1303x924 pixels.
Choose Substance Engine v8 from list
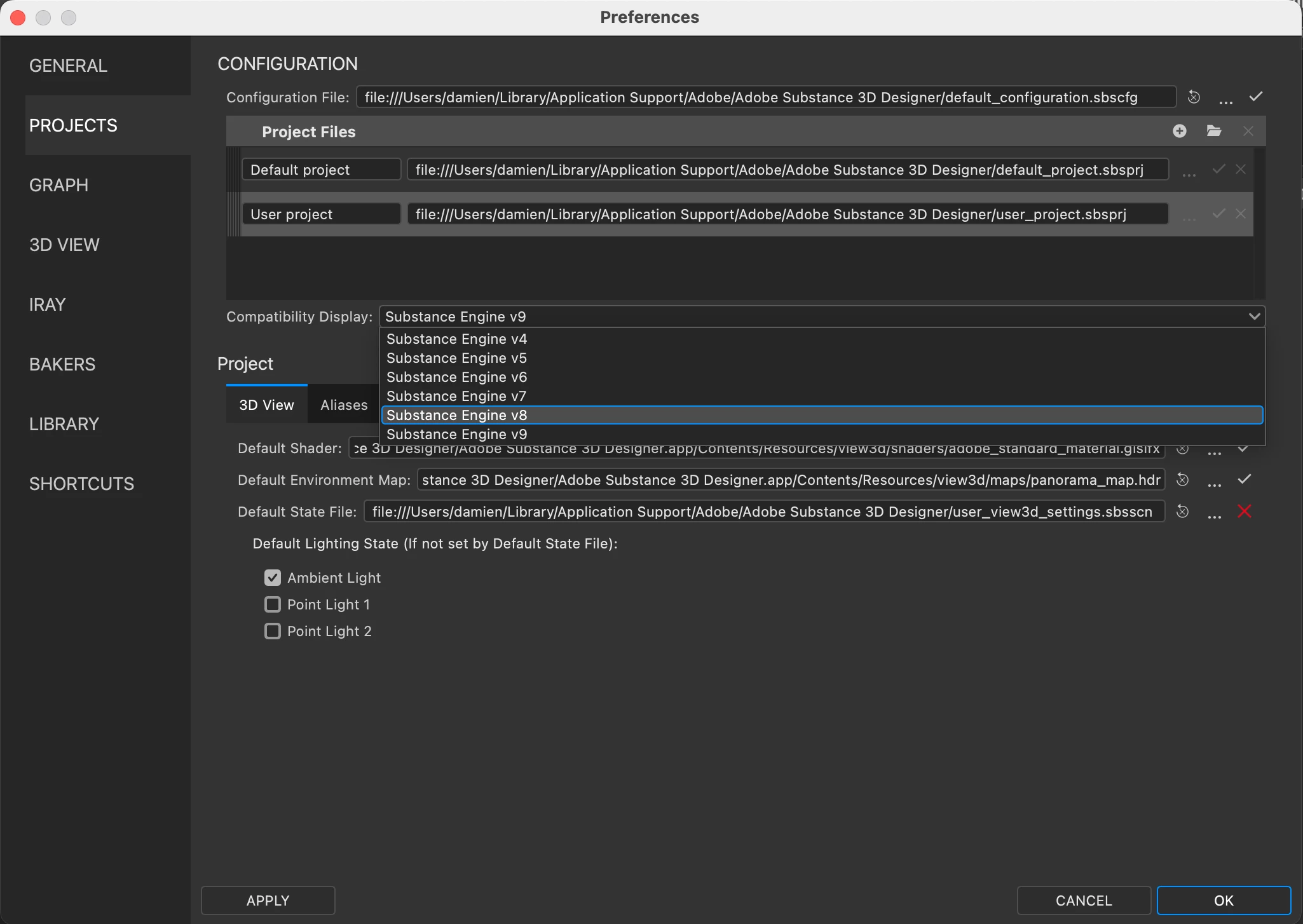pyautogui.click(x=457, y=415)
